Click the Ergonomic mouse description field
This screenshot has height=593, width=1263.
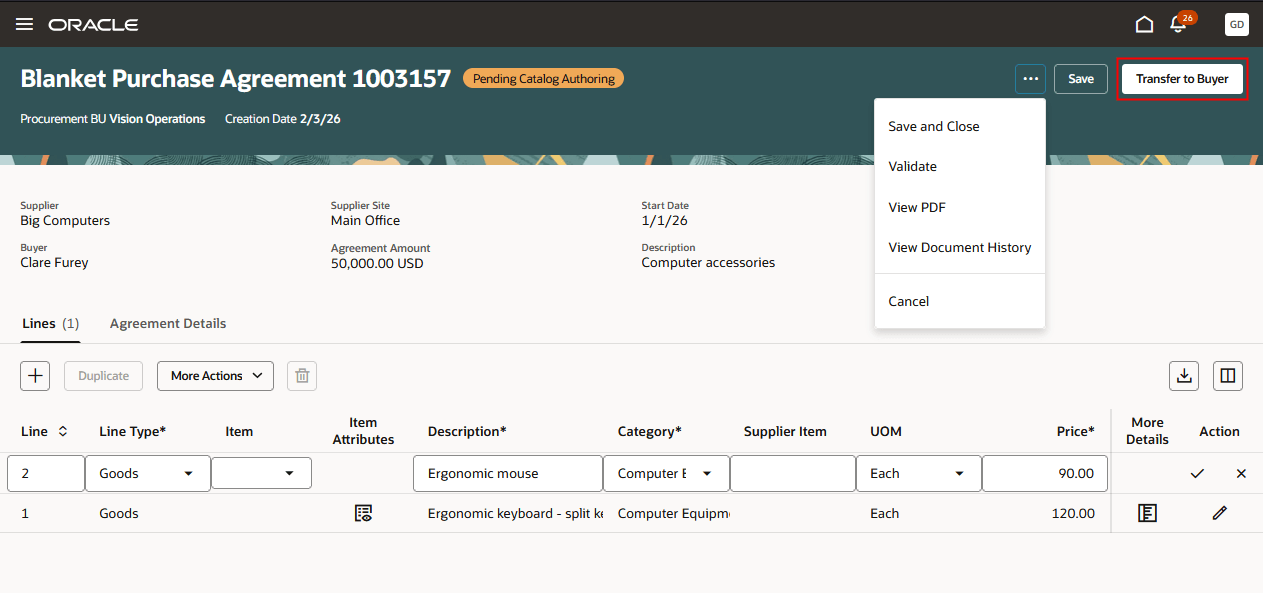pyautogui.click(x=508, y=473)
